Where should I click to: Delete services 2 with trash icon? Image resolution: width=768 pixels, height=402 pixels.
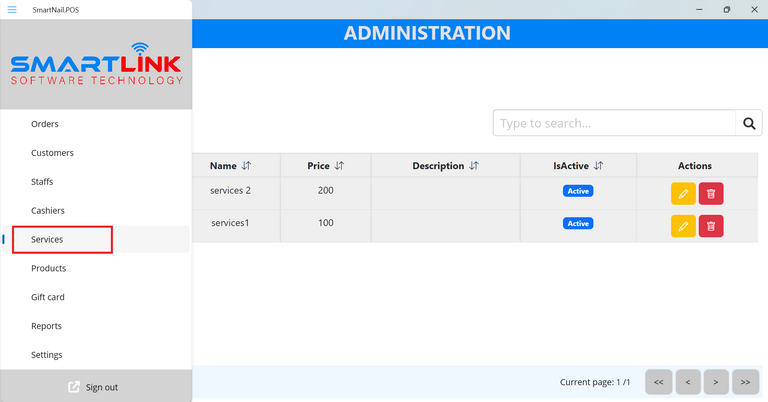coord(711,194)
